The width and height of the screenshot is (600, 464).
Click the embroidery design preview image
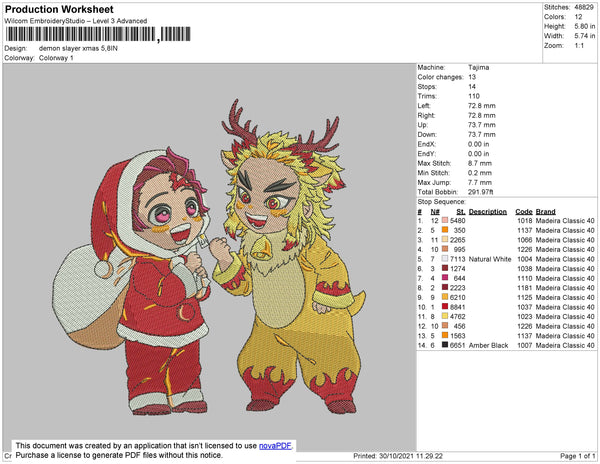tap(209, 258)
